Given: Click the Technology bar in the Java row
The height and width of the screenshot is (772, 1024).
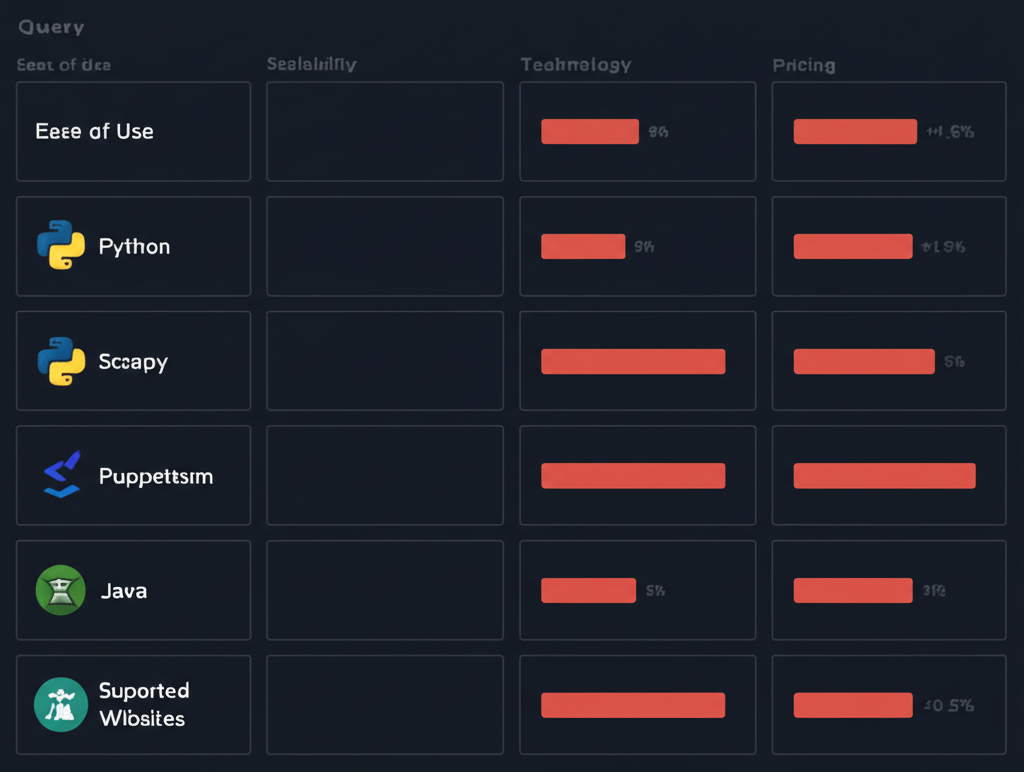Looking at the screenshot, I should 588,590.
